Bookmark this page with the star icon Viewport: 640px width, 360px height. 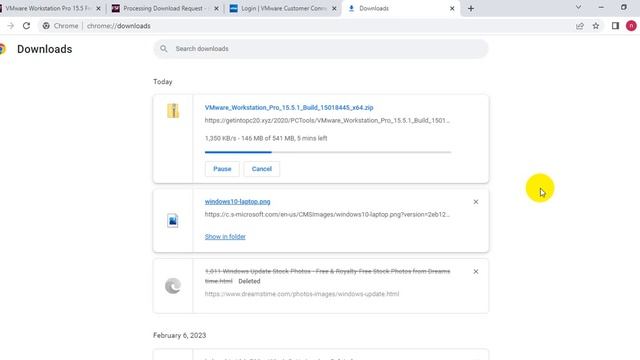596,26
